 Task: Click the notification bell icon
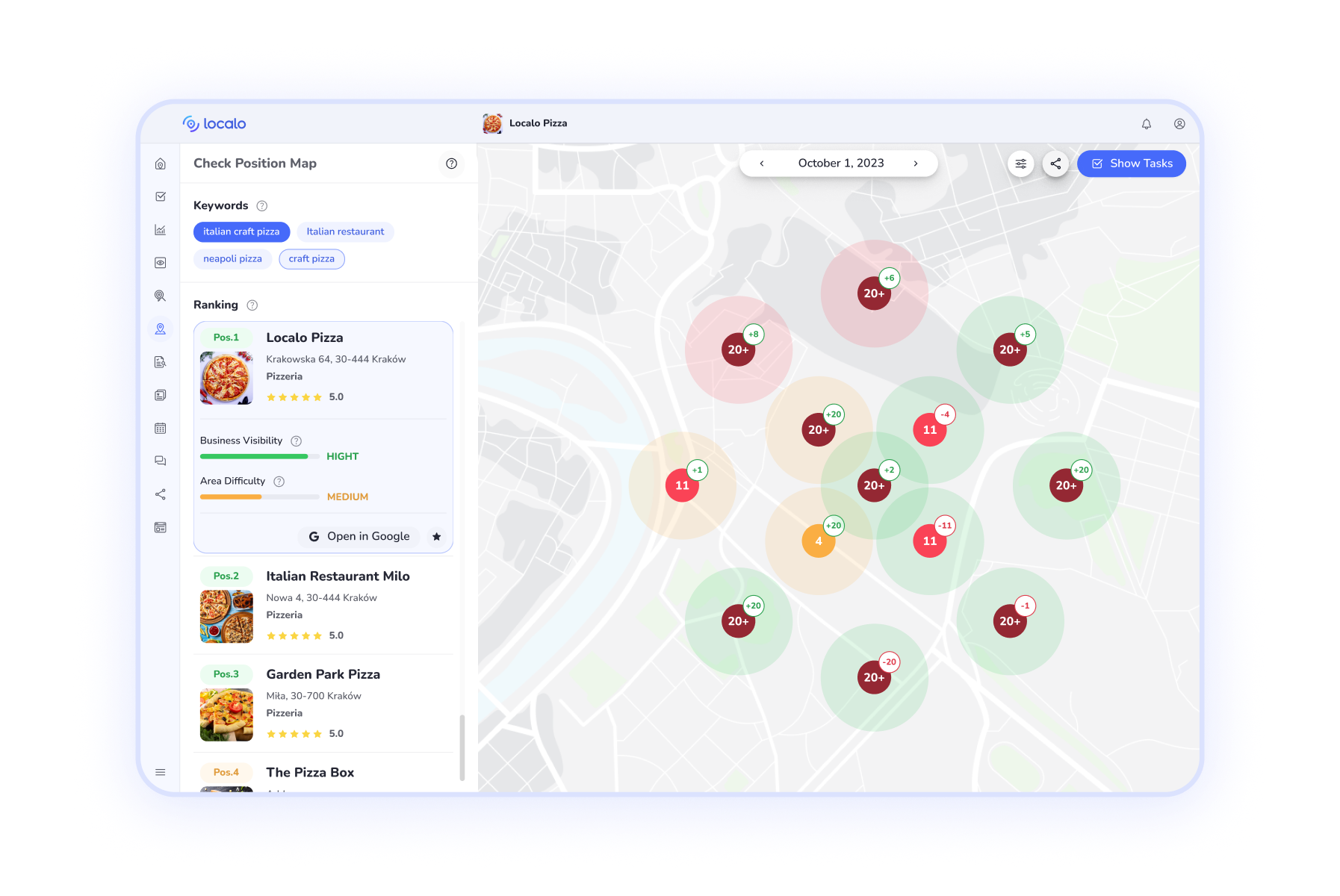pyautogui.click(x=1146, y=124)
